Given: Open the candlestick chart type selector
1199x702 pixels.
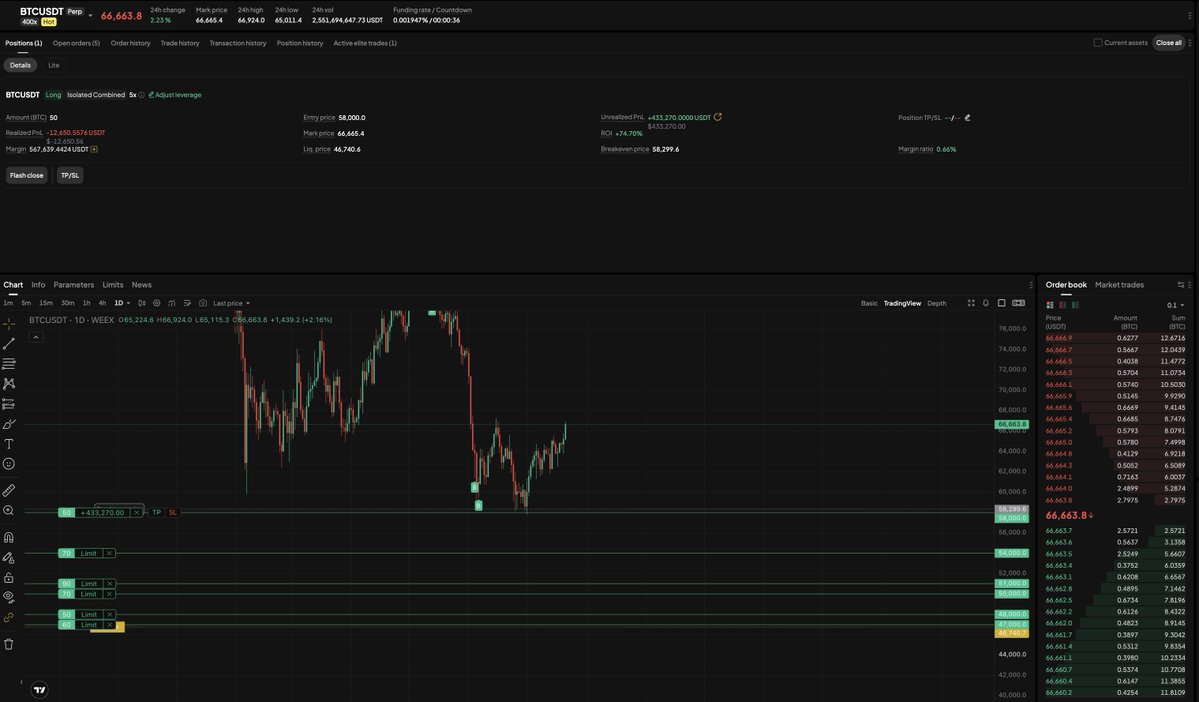Looking at the screenshot, I should point(141,304).
